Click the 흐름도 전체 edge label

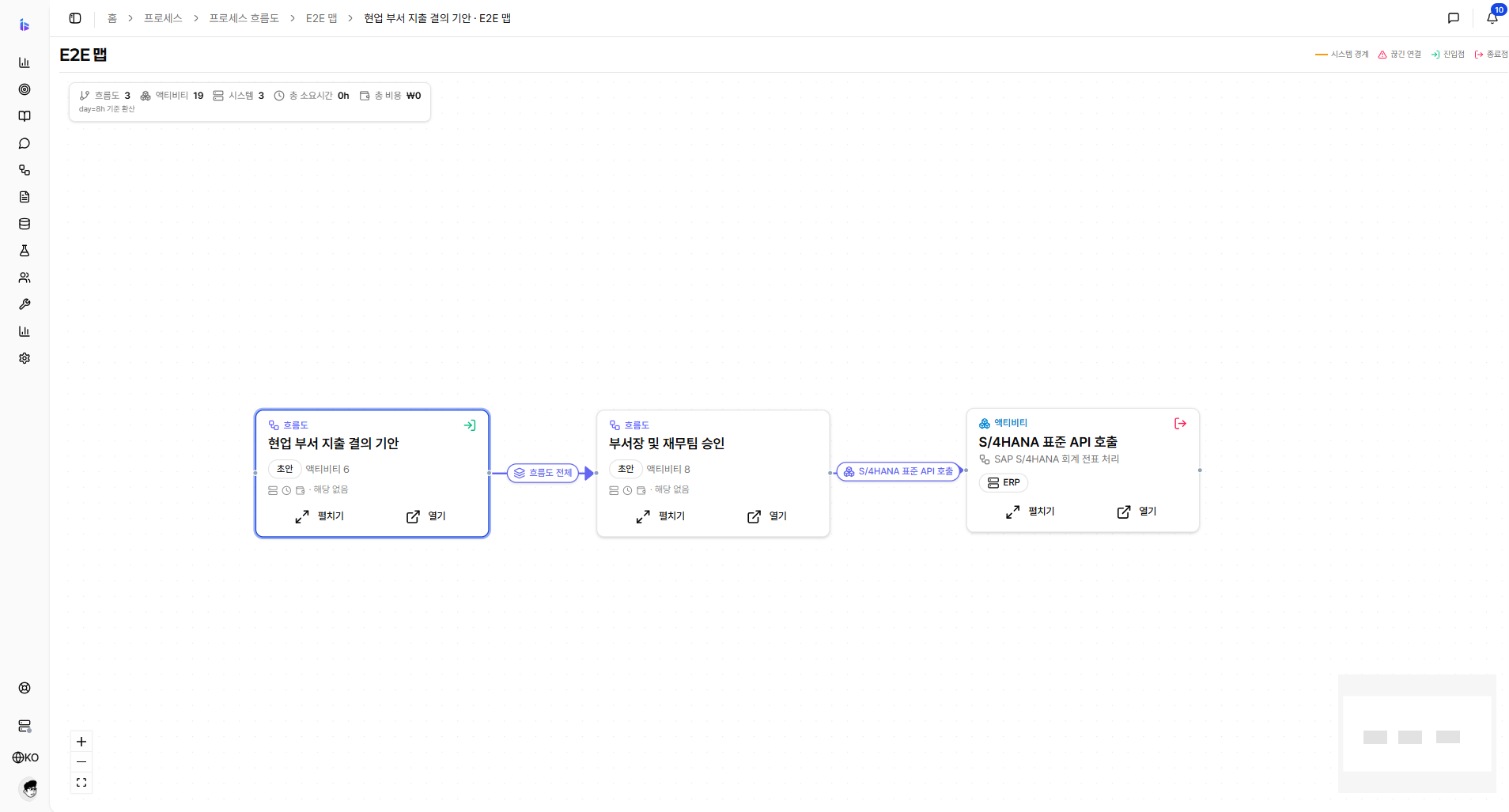point(543,473)
